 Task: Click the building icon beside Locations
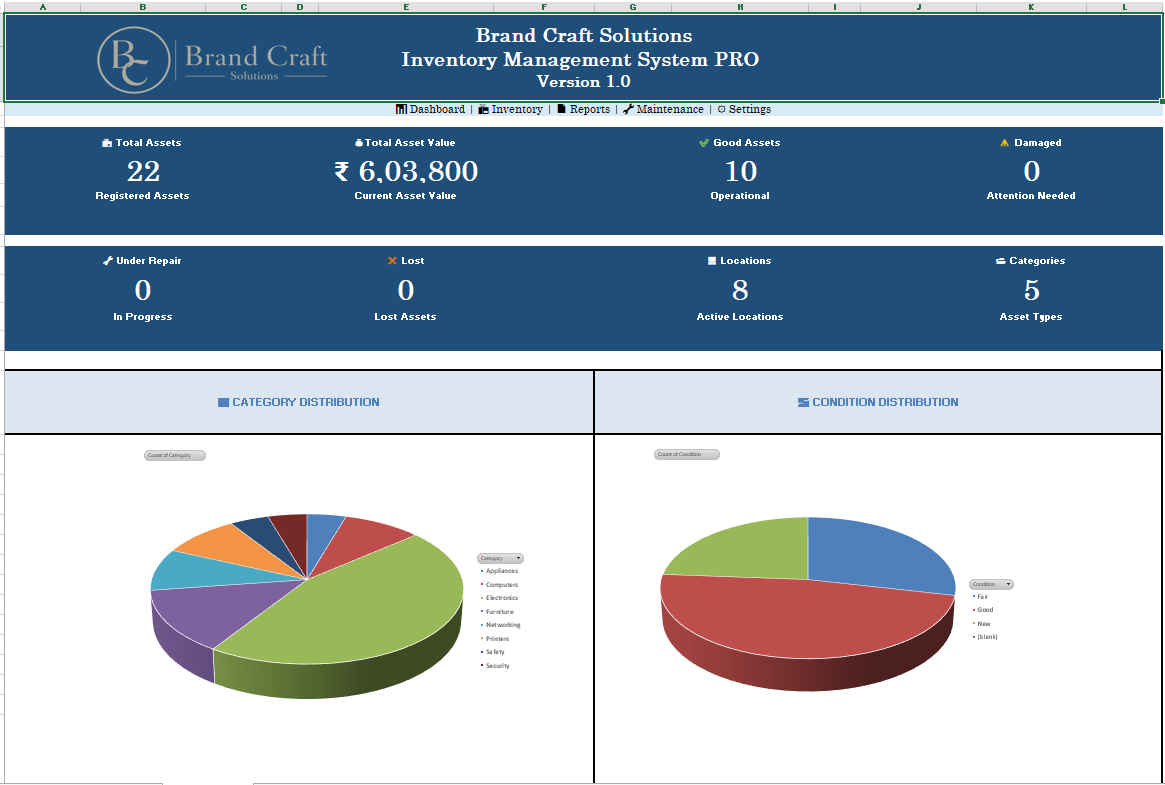(712, 261)
